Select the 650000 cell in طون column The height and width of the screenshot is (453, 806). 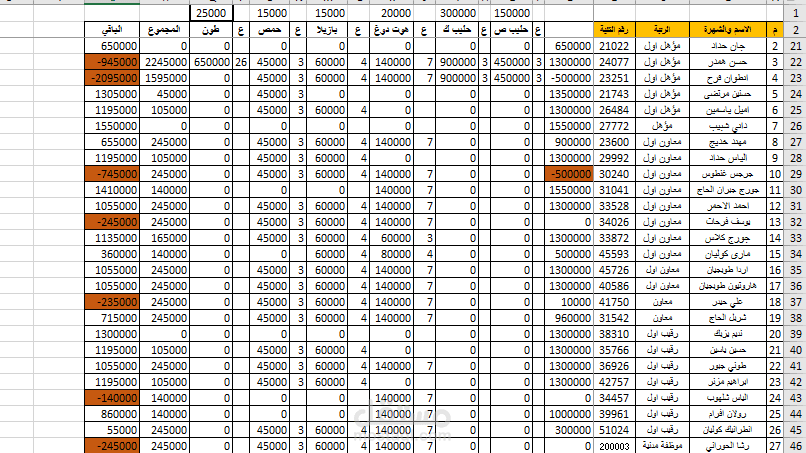(211, 62)
